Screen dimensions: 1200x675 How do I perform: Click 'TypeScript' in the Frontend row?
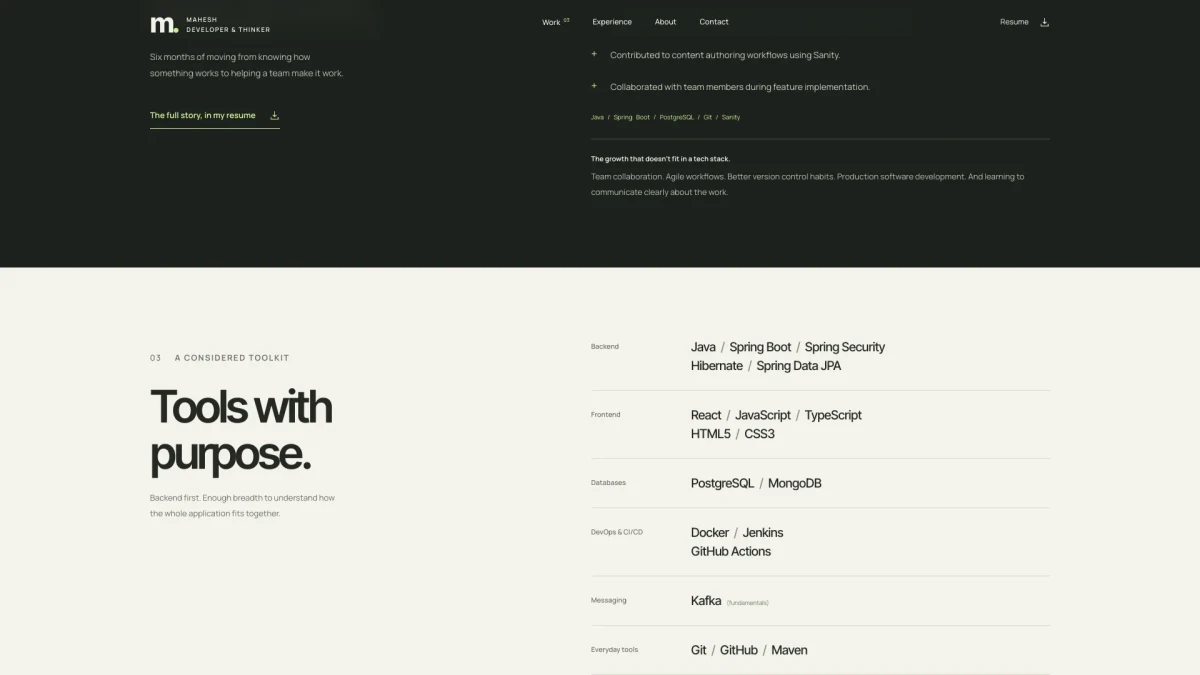pos(833,415)
